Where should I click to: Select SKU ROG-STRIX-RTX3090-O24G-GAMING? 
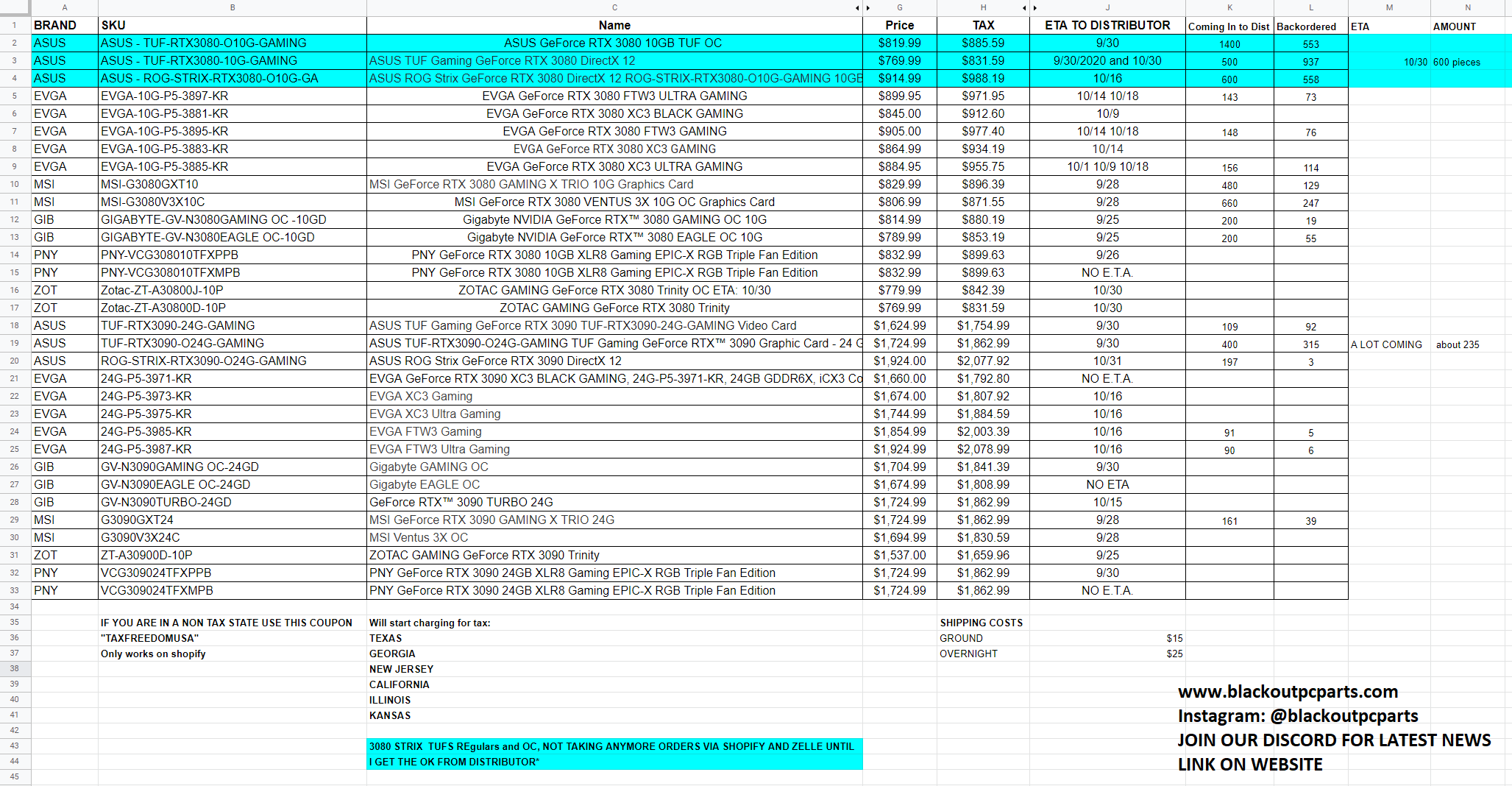233,361
